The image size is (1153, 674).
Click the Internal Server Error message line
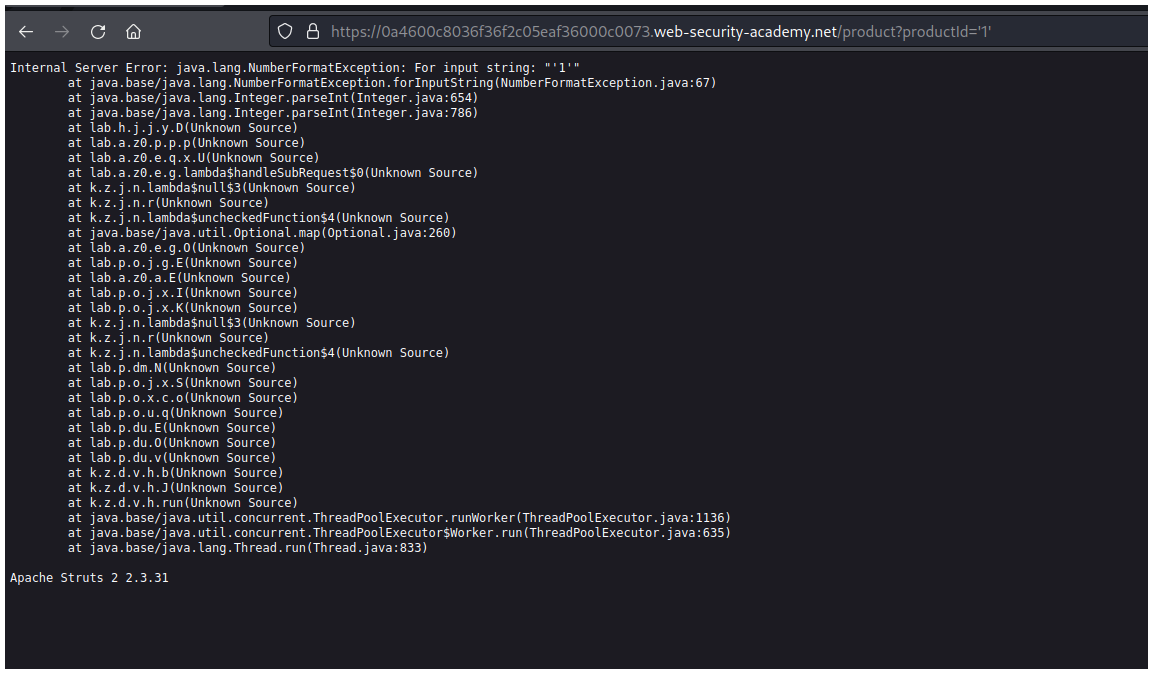click(x=295, y=68)
